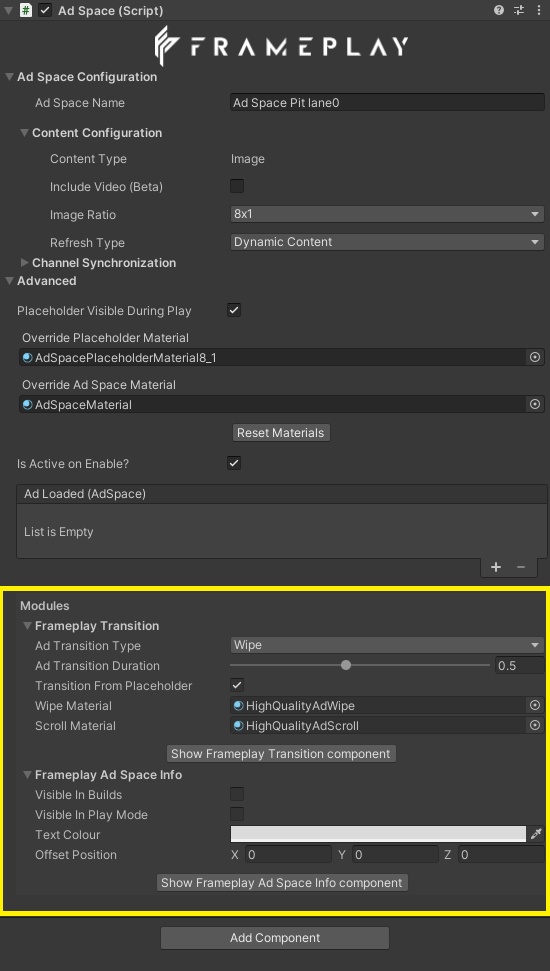
Task: Toggle the Ad Space script enabled checkbox
Action: click(45, 10)
